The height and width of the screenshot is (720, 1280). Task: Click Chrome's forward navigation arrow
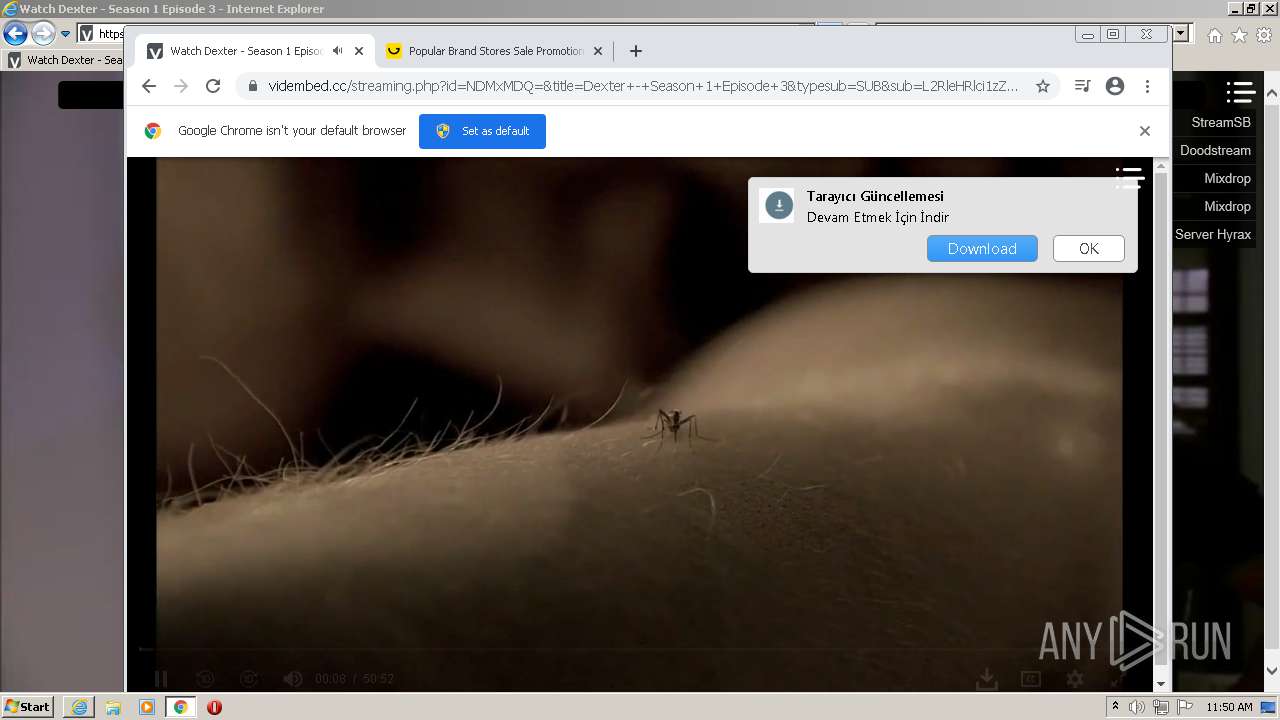[x=181, y=86]
